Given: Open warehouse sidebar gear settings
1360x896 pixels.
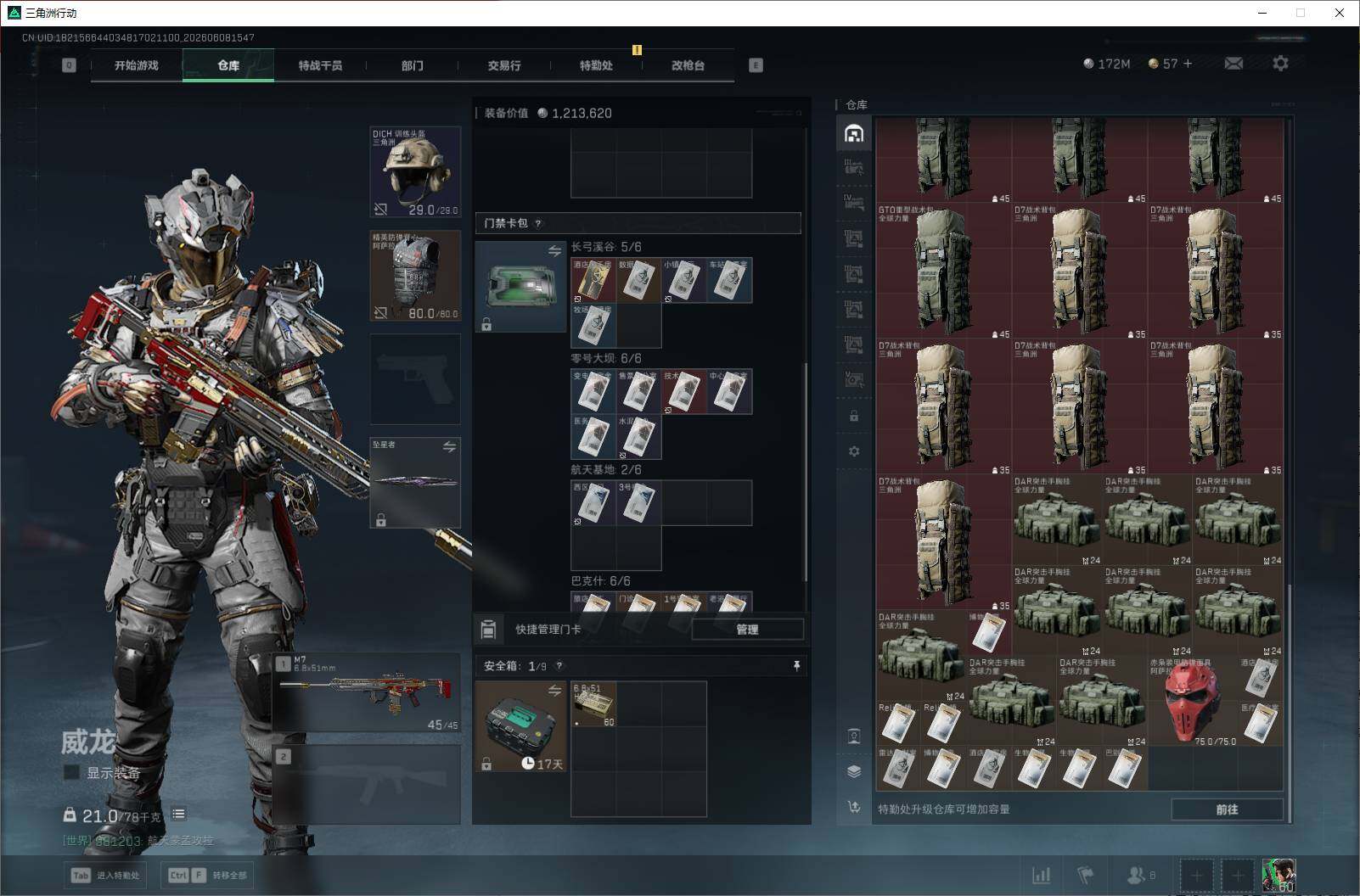Looking at the screenshot, I should [854, 451].
